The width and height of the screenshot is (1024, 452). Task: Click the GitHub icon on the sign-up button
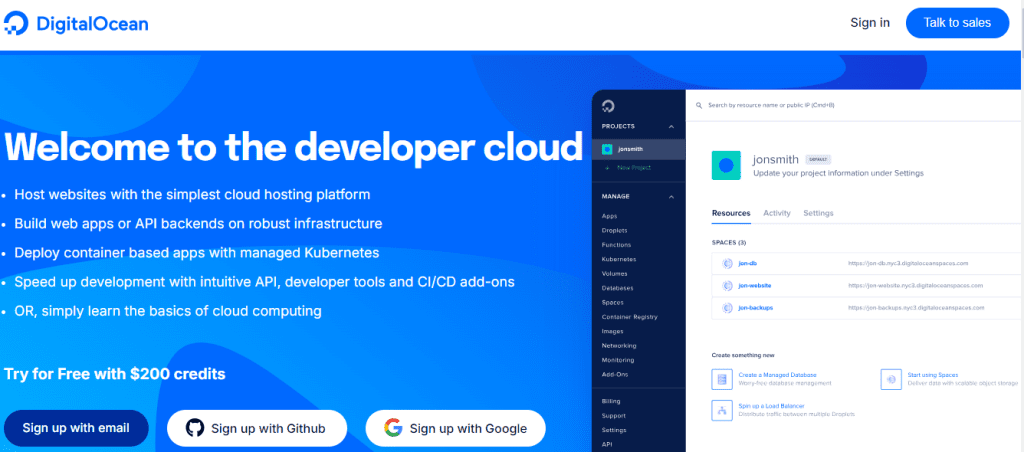(195, 428)
